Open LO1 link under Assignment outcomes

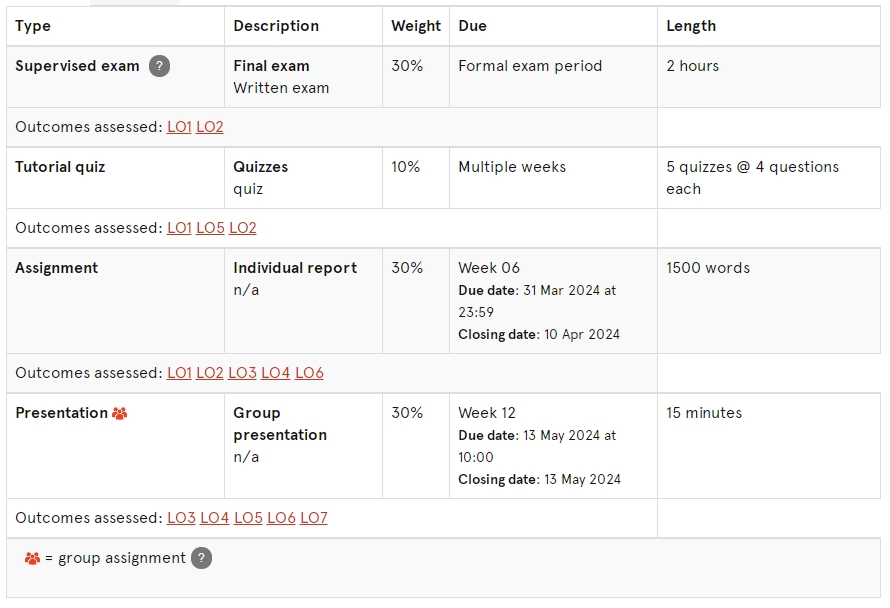[179, 373]
